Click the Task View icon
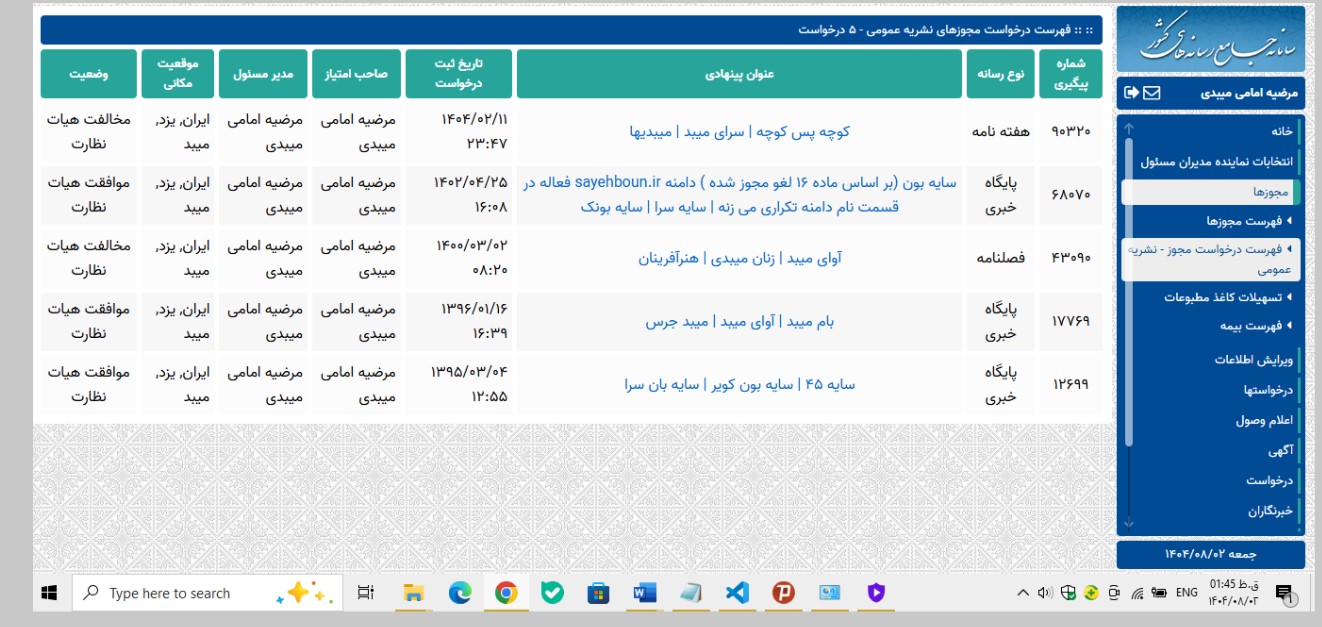Image resolution: width=1322 pixels, height=627 pixels. 366,593
